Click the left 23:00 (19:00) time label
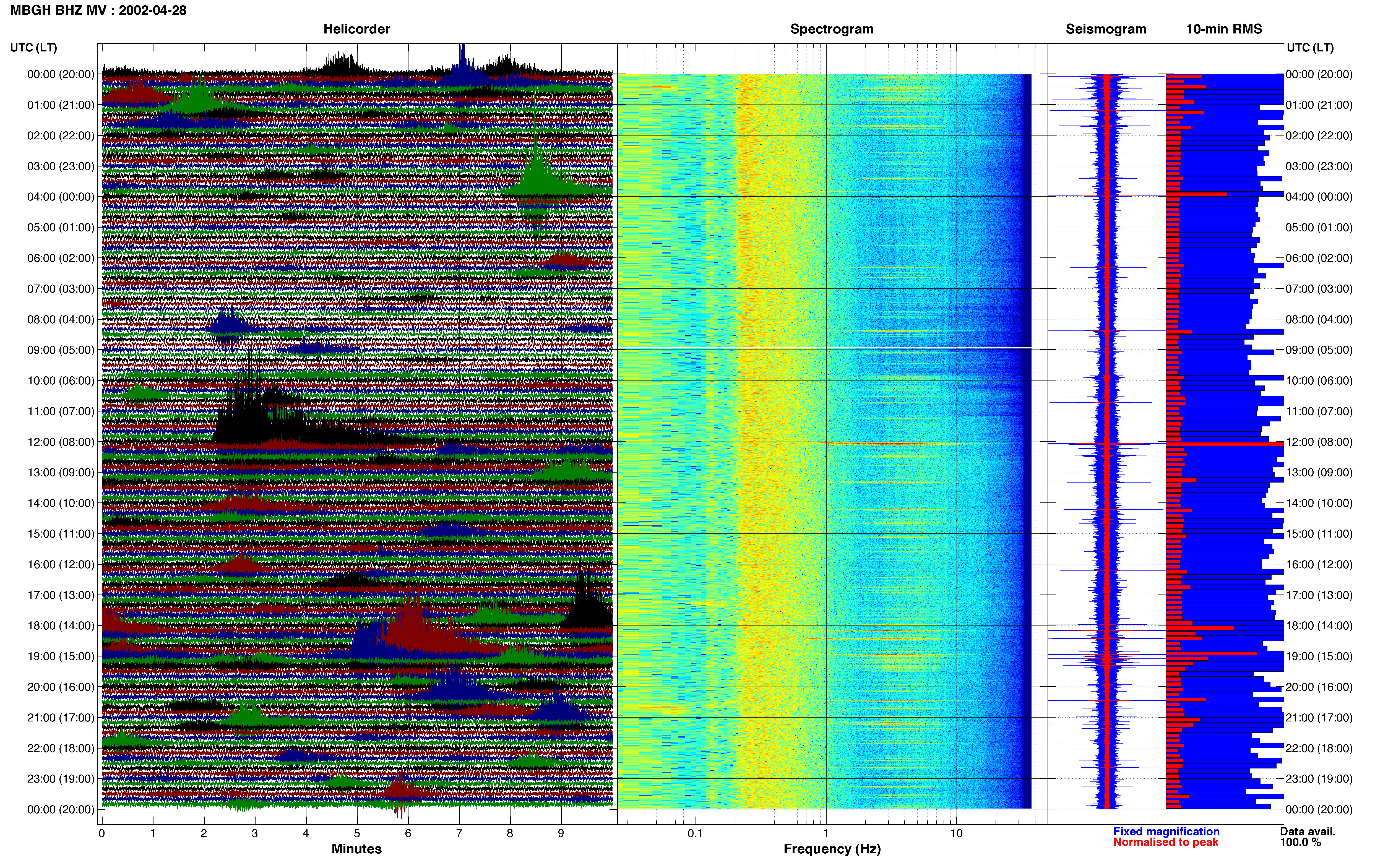This screenshot has width=1388, height=868. [60, 778]
